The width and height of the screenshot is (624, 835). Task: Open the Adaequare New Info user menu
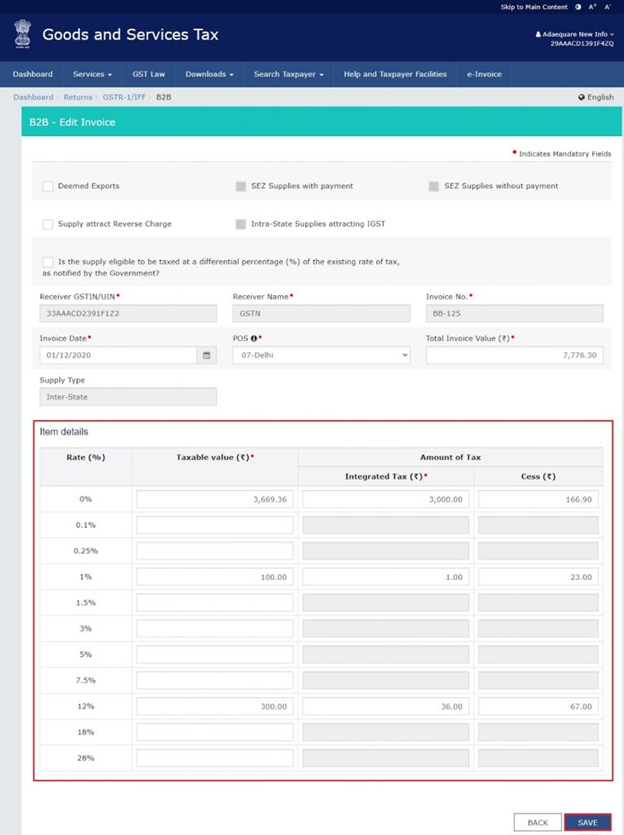(x=575, y=35)
